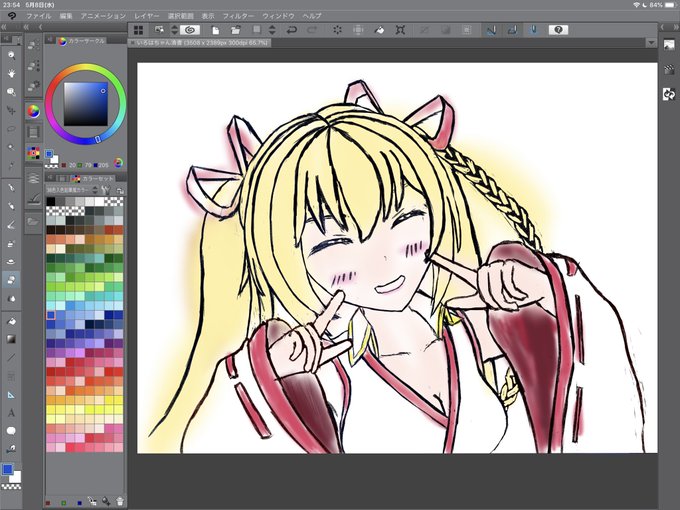Click the Deselect dotted circle icon
The height and width of the screenshot is (510, 680).
pos(337,30)
